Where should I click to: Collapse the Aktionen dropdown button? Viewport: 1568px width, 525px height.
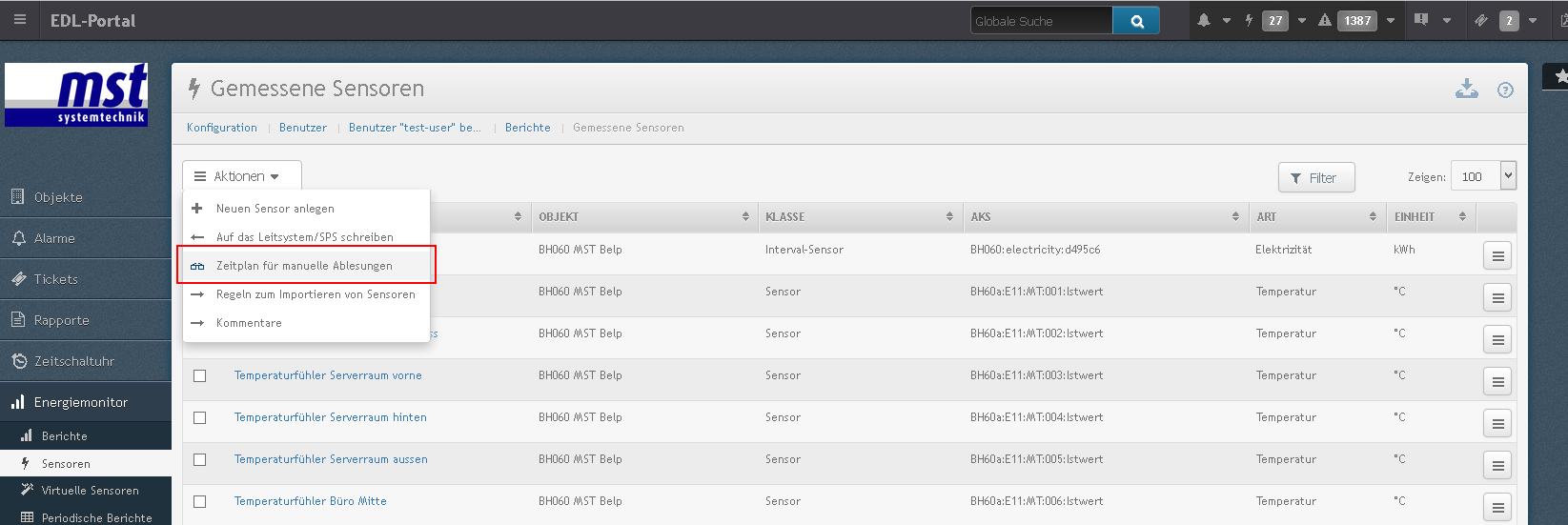click(x=242, y=176)
